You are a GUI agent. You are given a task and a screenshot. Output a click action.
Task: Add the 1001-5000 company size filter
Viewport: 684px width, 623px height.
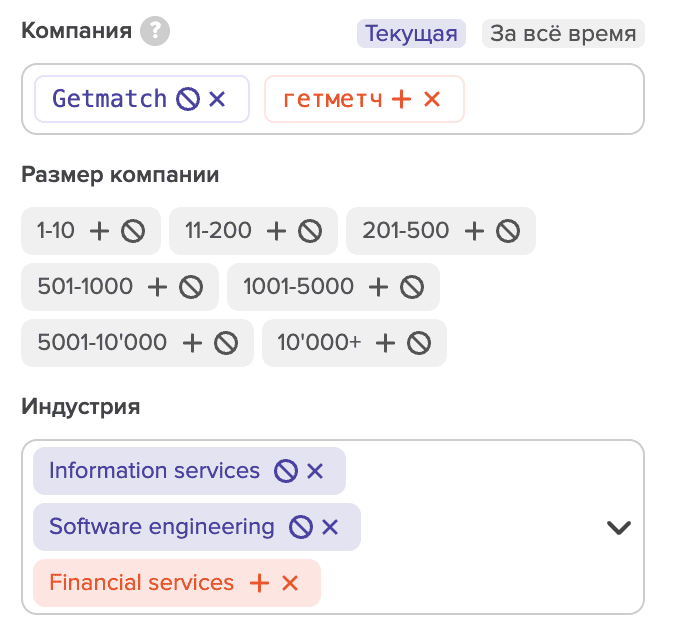(378, 287)
